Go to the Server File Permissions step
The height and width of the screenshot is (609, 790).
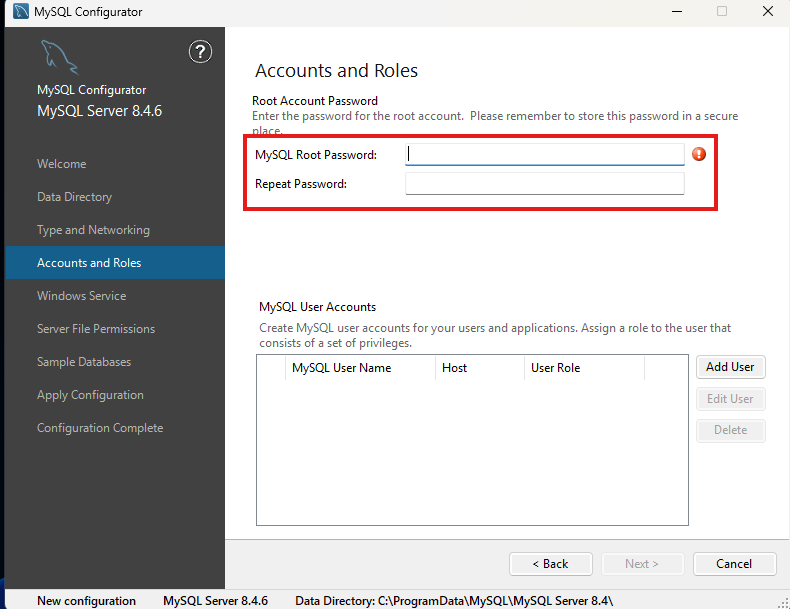[x=96, y=328]
